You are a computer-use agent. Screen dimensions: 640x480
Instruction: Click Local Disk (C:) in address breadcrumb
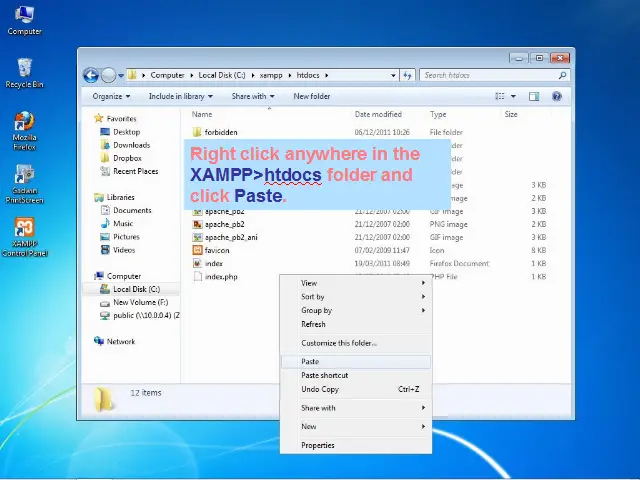(x=222, y=75)
